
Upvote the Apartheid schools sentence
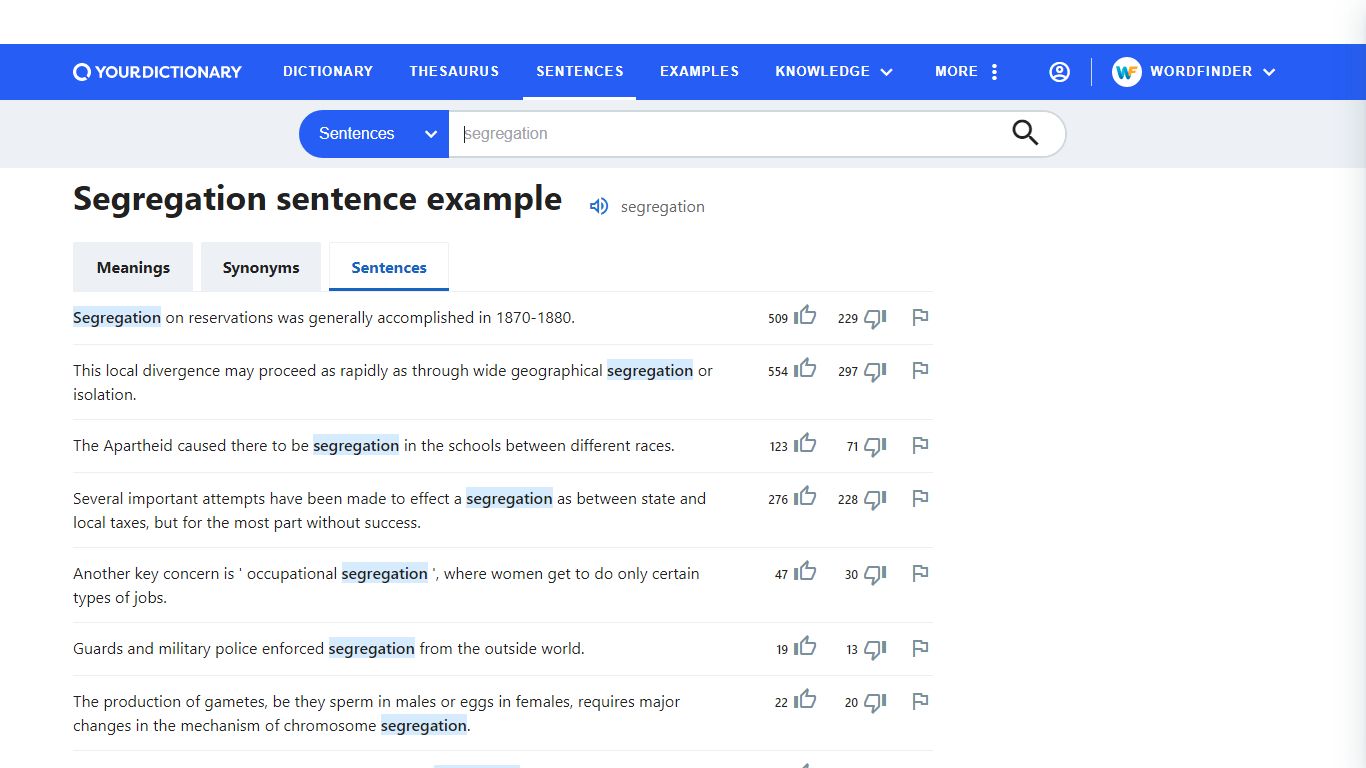[x=805, y=444]
